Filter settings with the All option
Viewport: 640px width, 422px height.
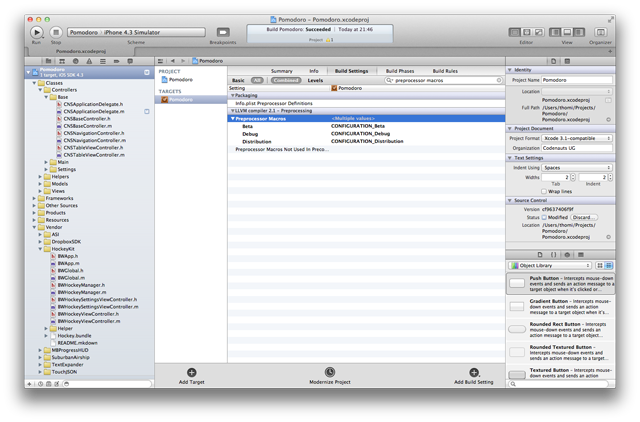click(257, 80)
